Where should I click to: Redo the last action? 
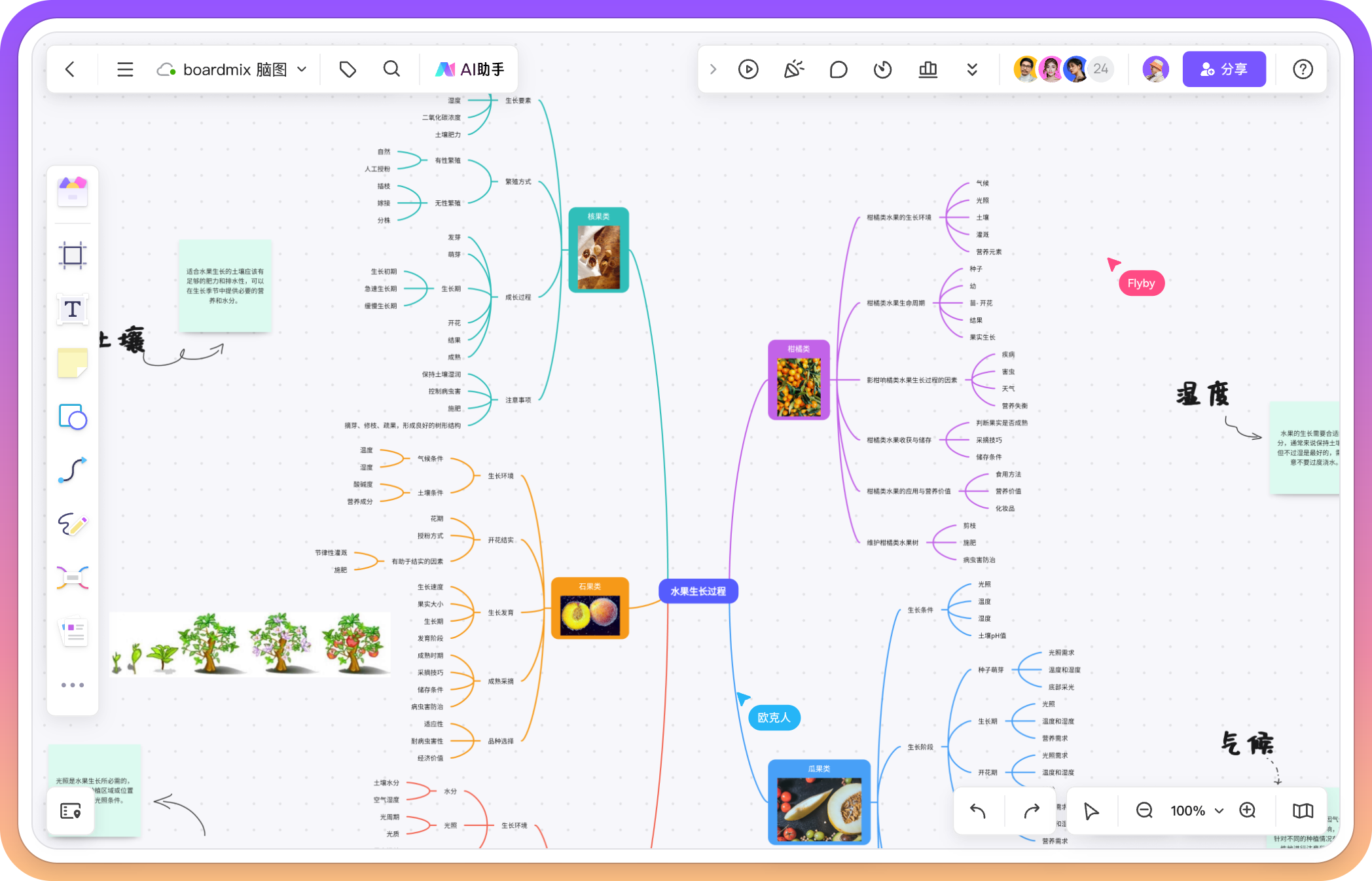[x=1032, y=811]
